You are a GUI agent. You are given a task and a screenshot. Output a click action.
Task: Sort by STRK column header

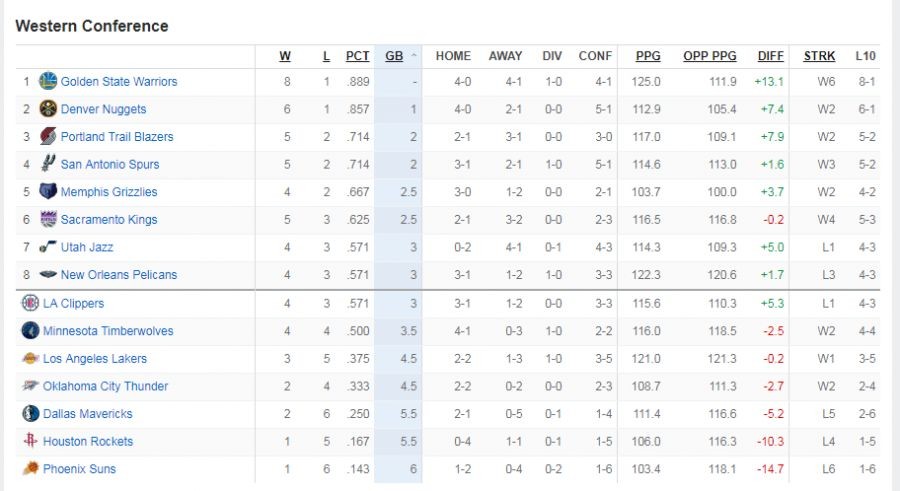(x=819, y=56)
